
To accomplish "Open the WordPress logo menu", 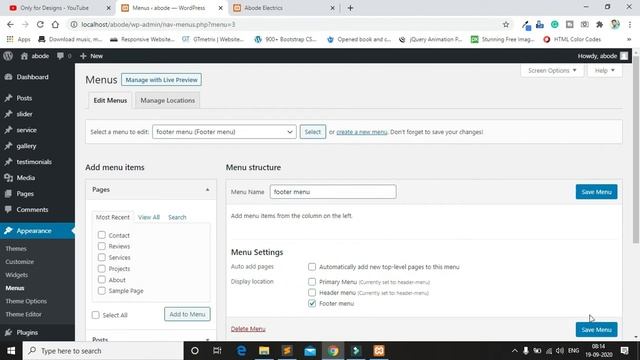I will (8, 56).
